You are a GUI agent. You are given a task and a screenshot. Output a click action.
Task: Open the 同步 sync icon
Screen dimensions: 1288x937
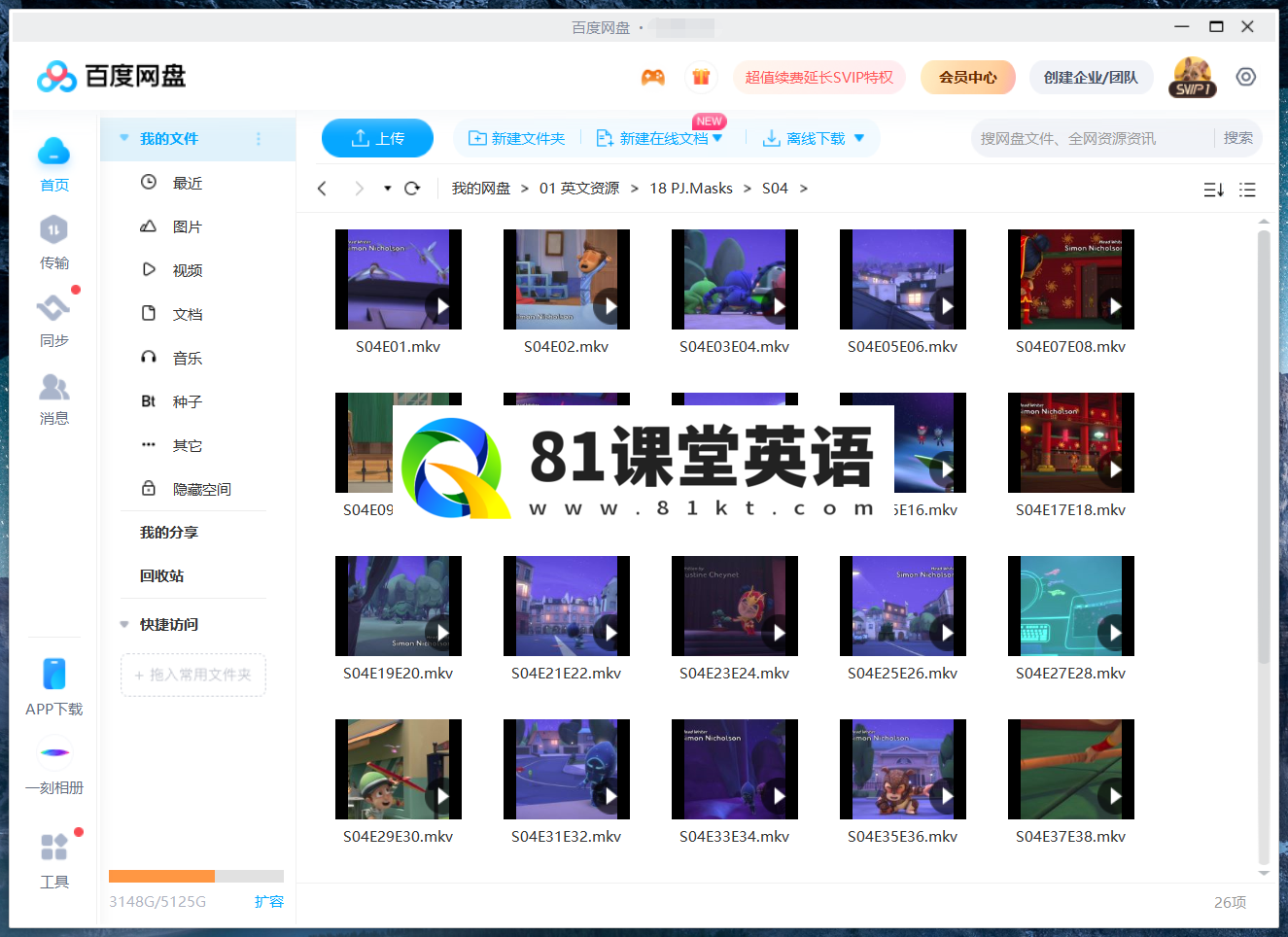coord(53,308)
